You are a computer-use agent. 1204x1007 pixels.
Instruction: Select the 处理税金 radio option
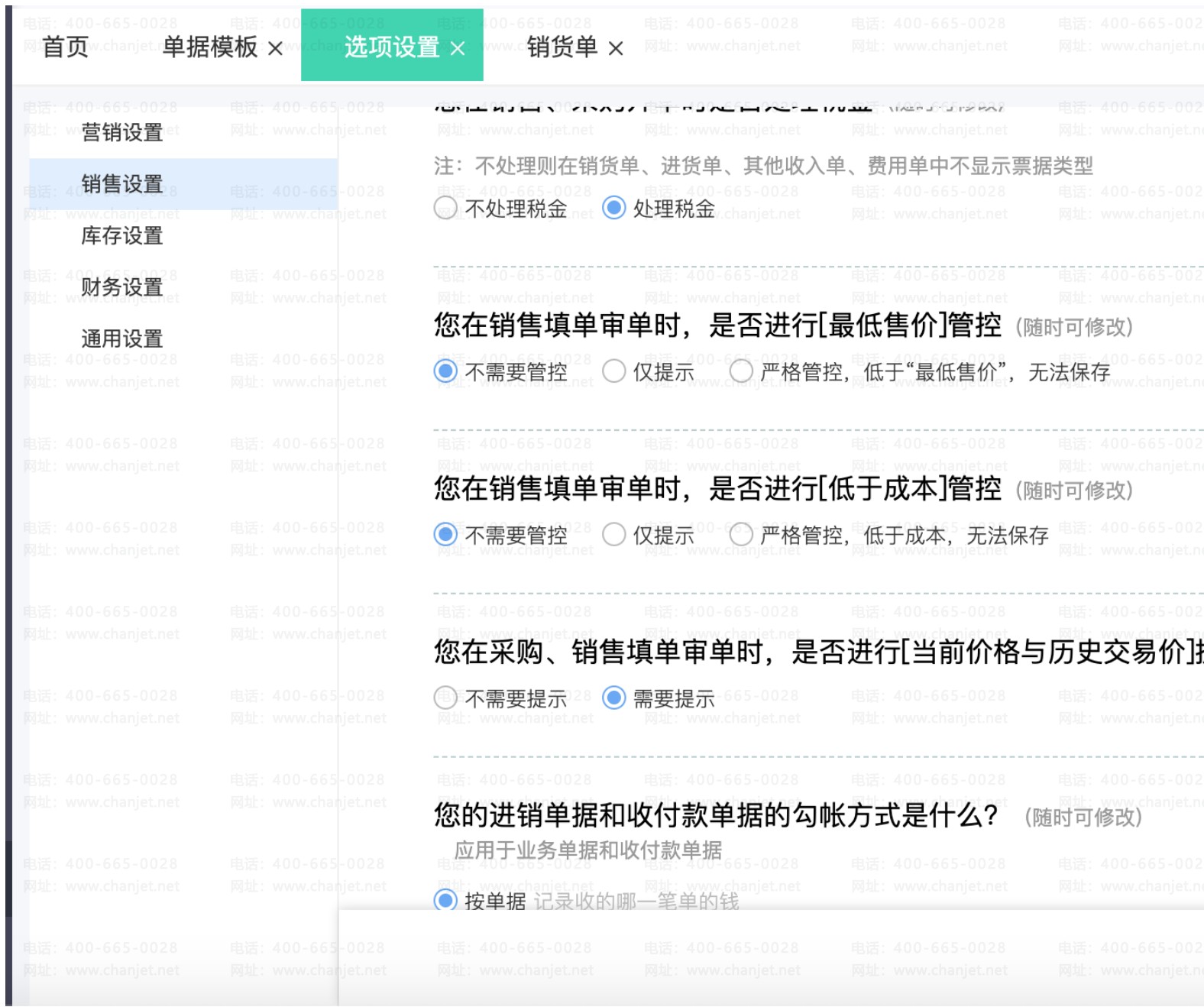pyautogui.click(x=614, y=208)
